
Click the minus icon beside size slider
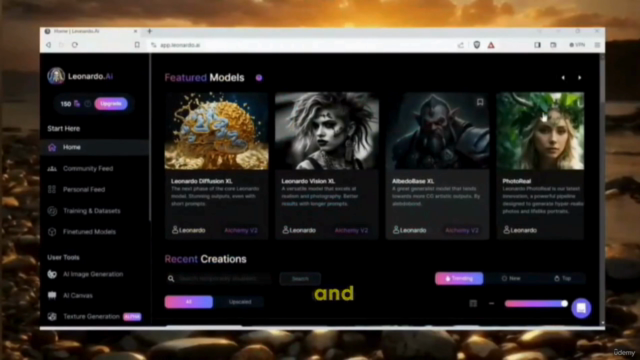point(491,303)
